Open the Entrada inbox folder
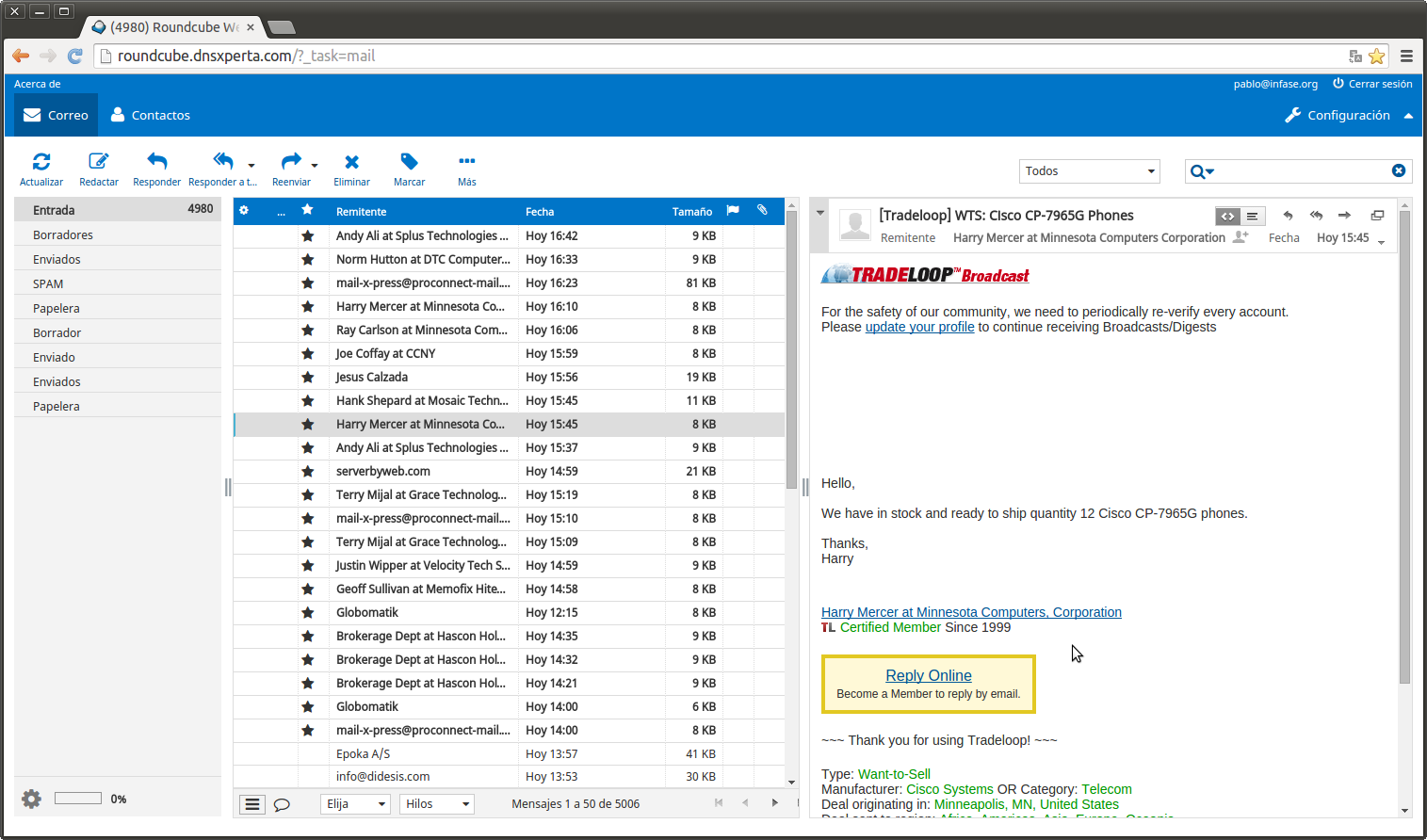This screenshot has width=1427, height=840. click(118, 209)
